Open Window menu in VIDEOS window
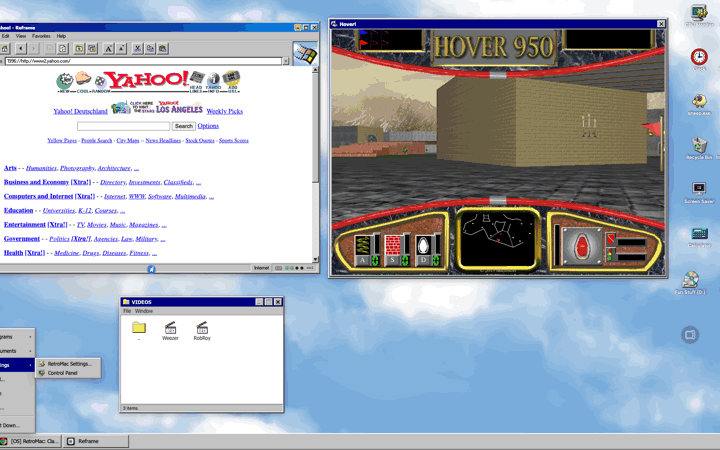Screen dimensions: 720x450 tap(144, 311)
